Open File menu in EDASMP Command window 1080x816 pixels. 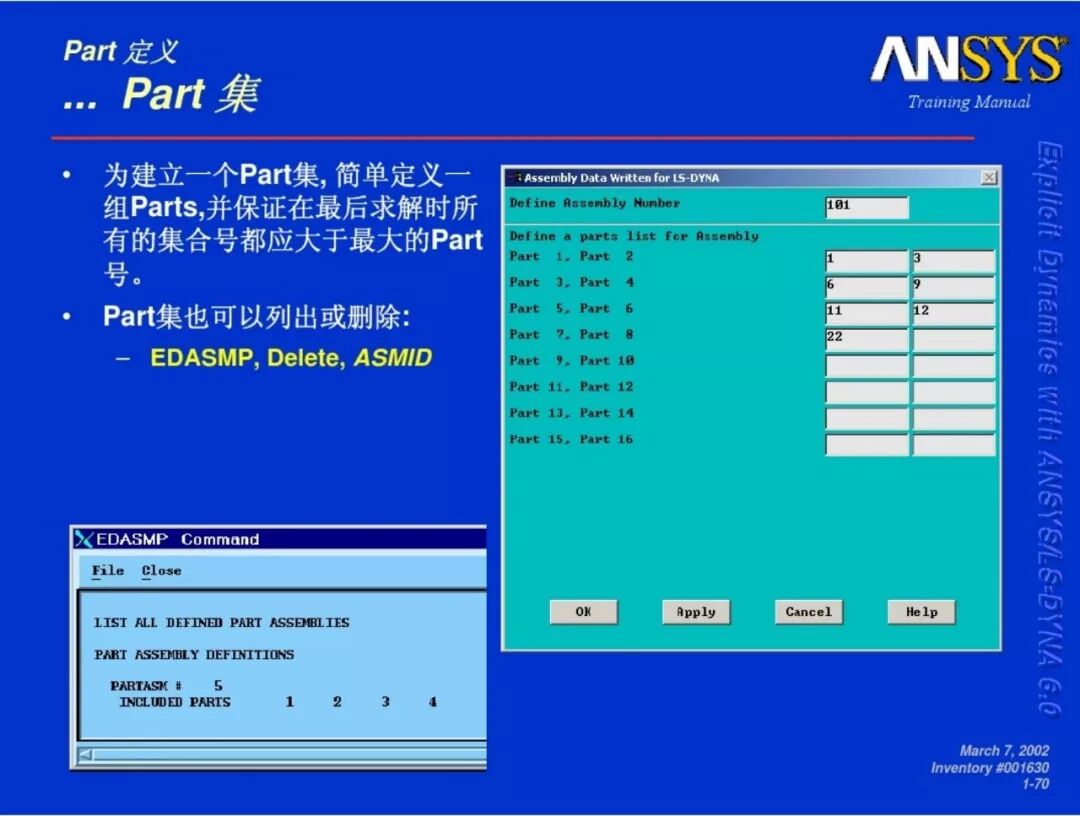coord(107,571)
